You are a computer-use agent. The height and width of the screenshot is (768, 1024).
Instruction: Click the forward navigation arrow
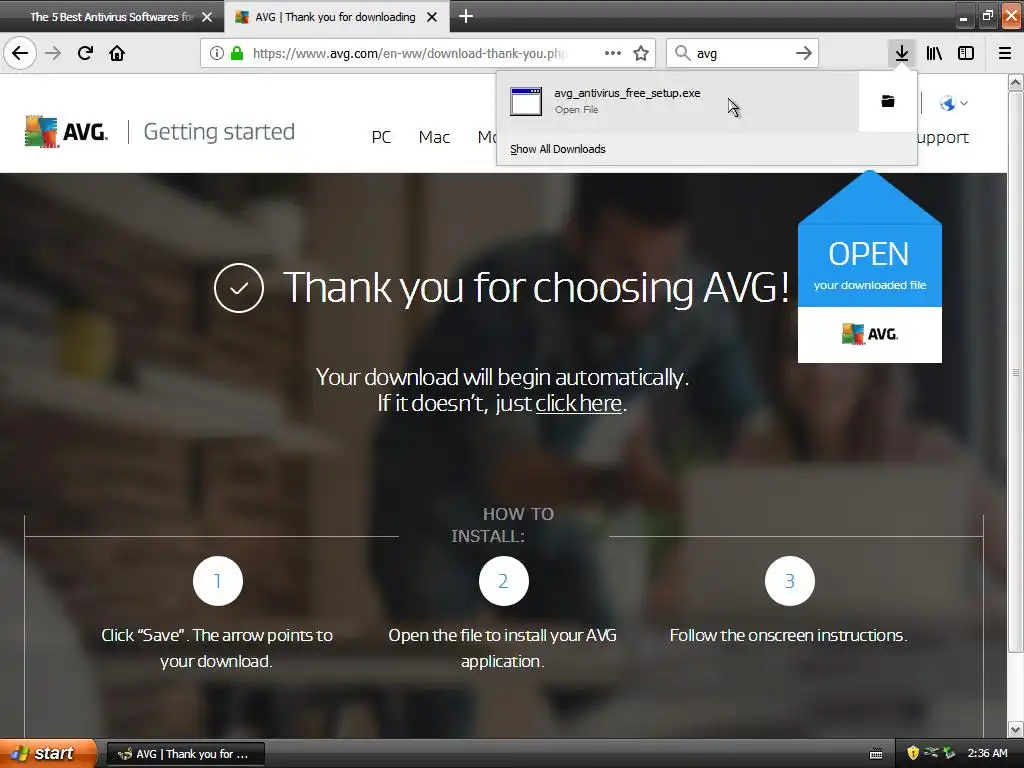[x=53, y=53]
